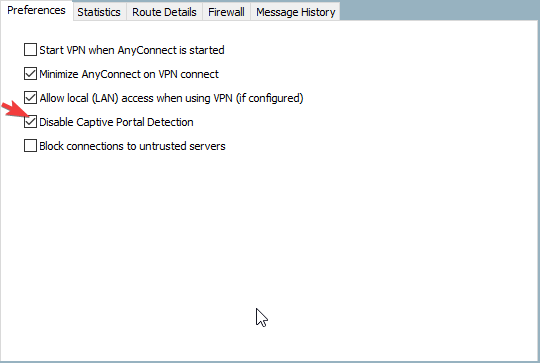Click the empty tab strip right of Message History

pyautogui.click(x=439, y=10)
